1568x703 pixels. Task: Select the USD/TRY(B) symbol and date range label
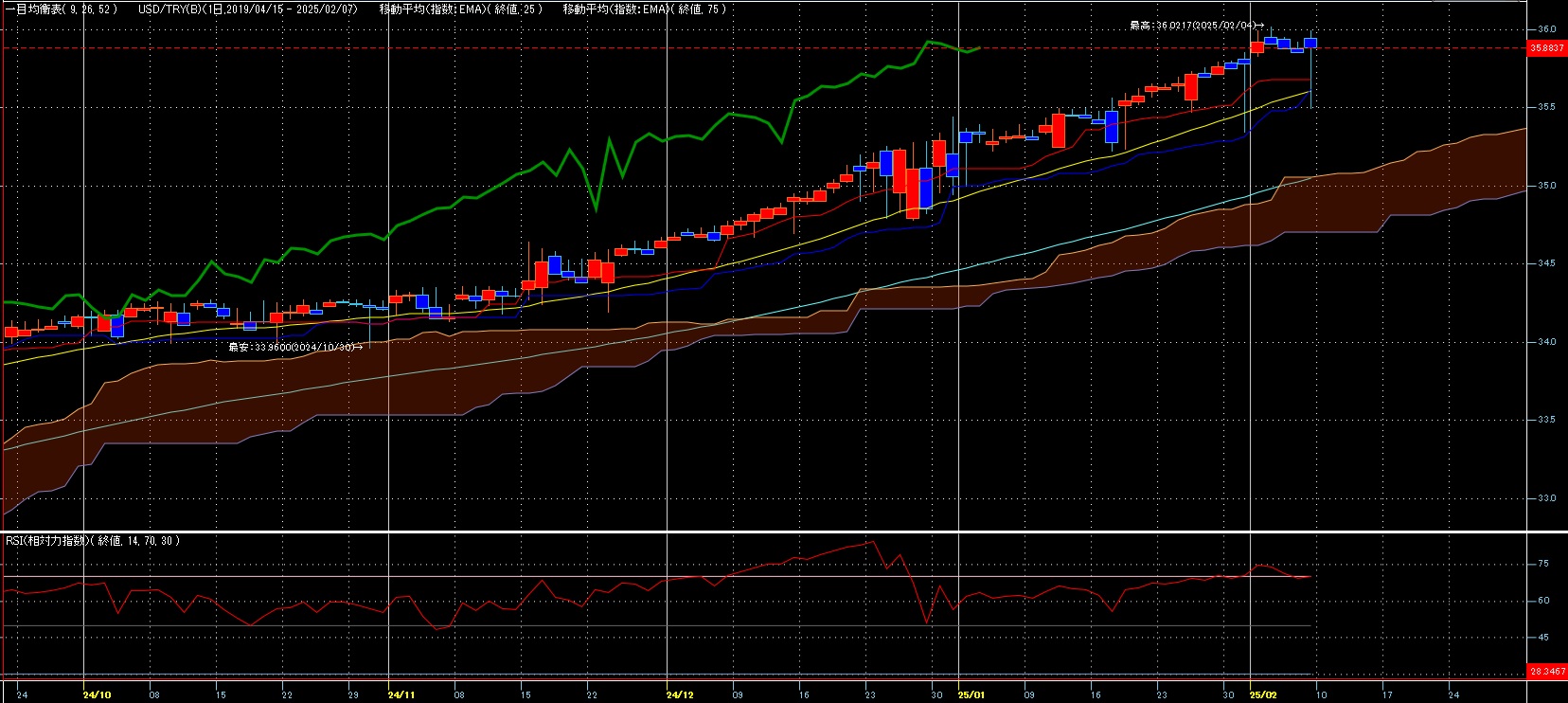(248, 9)
